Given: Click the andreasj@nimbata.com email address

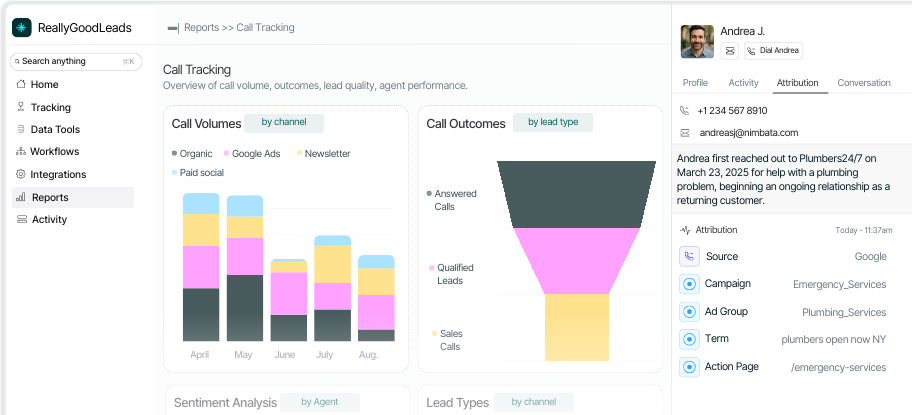Looking at the screenshot, I should (748, 132).
